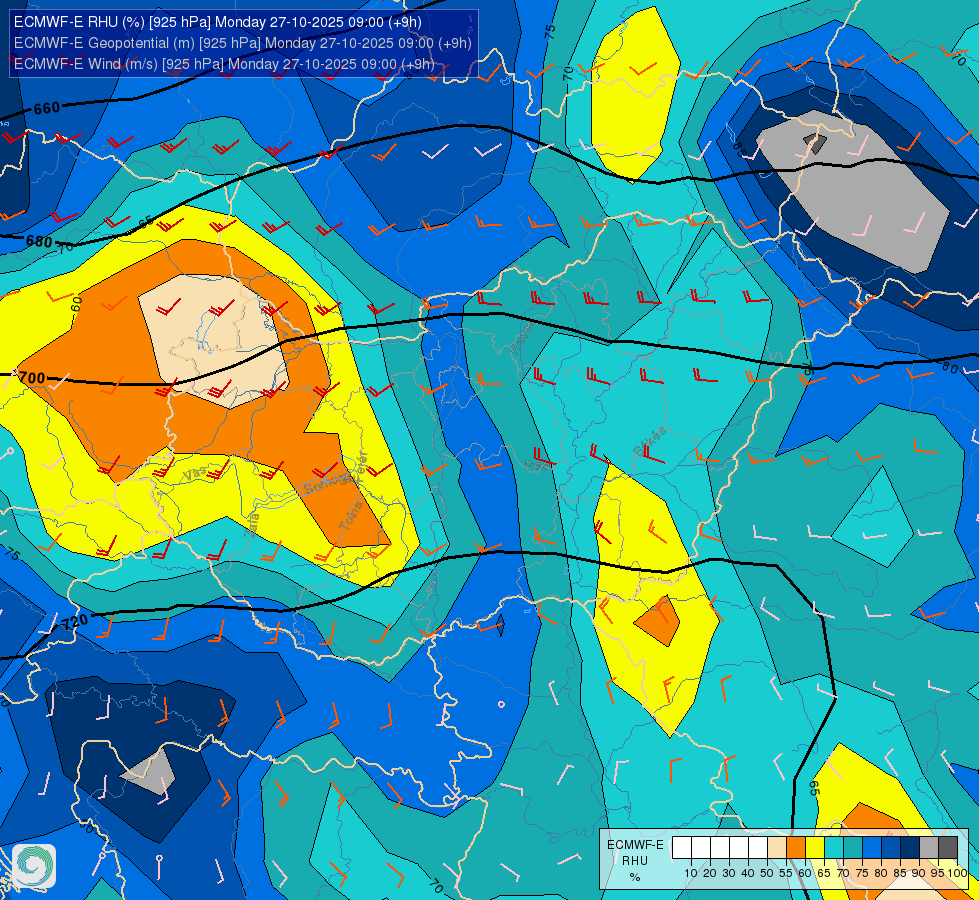Viewport: 979px width, 900px height.
Task: Click the green spiral logo icon
Action: click(x=34, y=865)
